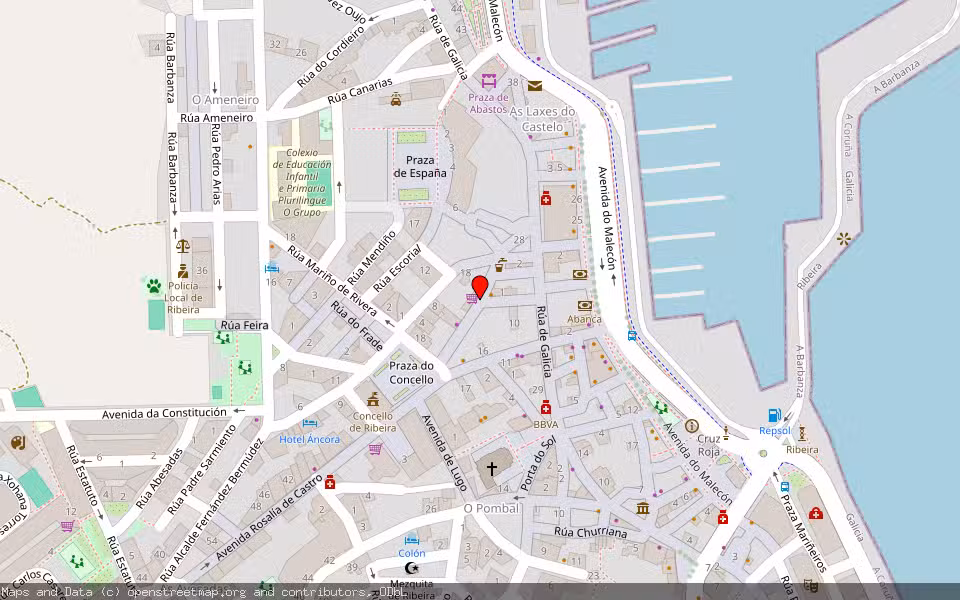Click the Colón label on the map
Screen dimensions: 960x600
click(412, 553)
